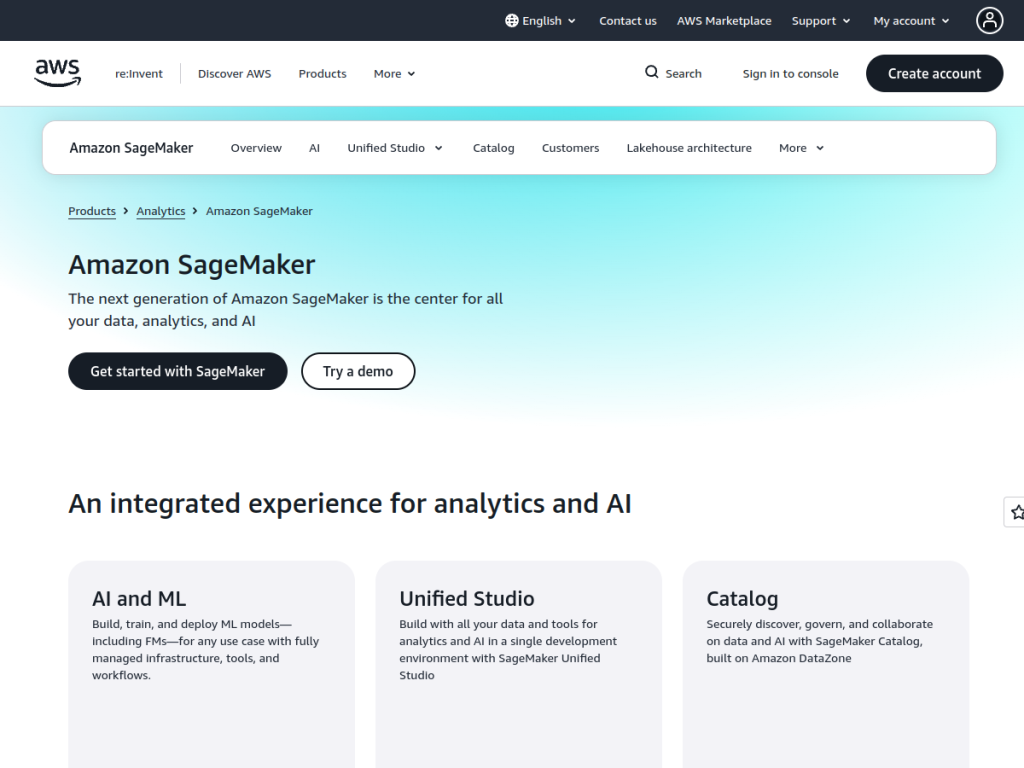Image resolution: width=1024 pixels, height=768 pixels.
Task: Click the star feedback icon at right edge
Action: click(1016, 512)
